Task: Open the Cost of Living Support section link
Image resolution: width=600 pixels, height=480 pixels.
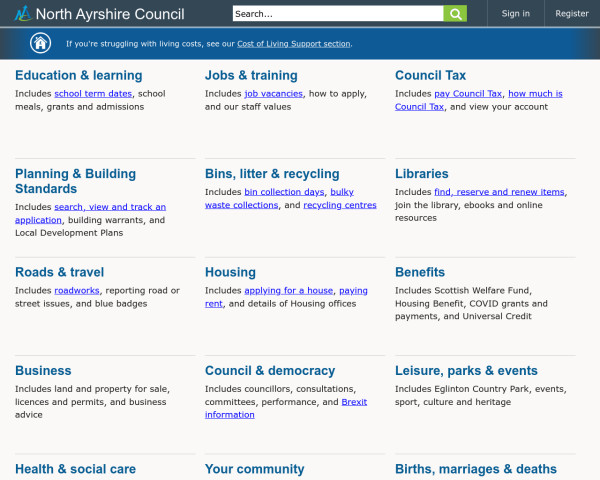Action: [x=294, y=44]
